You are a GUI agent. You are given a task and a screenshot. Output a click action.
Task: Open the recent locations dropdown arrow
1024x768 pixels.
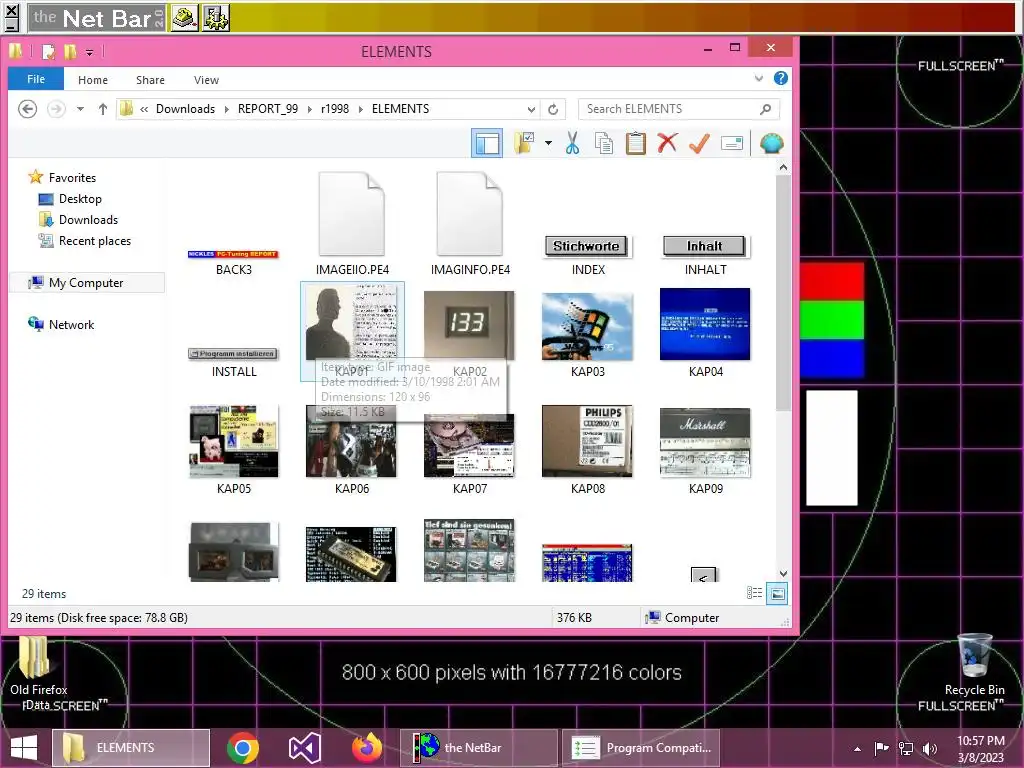pos(80,109)
